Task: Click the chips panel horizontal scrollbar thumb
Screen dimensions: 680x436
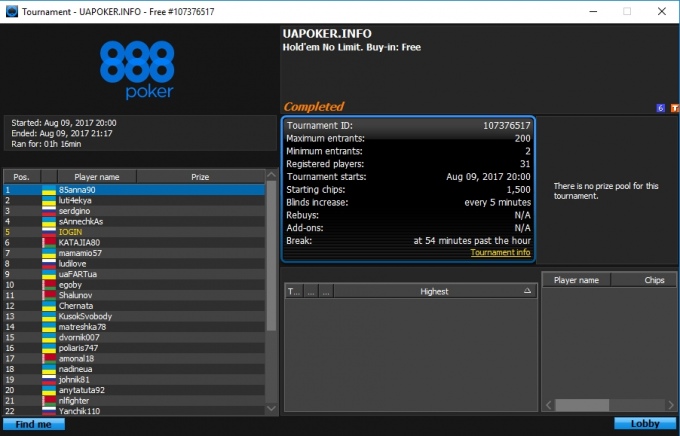Action: point(582,405)
